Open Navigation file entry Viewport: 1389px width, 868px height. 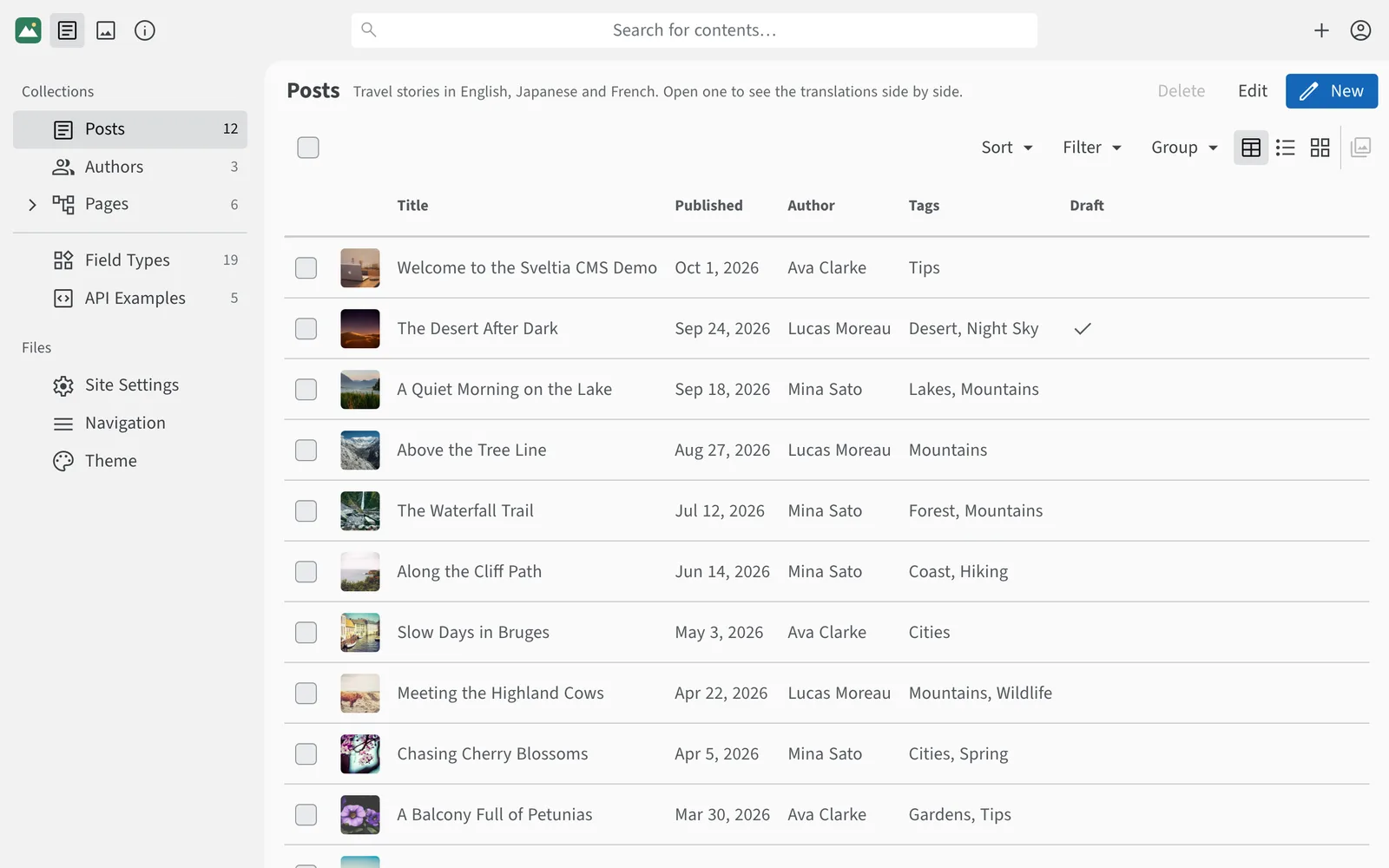(x=130, y=424)
